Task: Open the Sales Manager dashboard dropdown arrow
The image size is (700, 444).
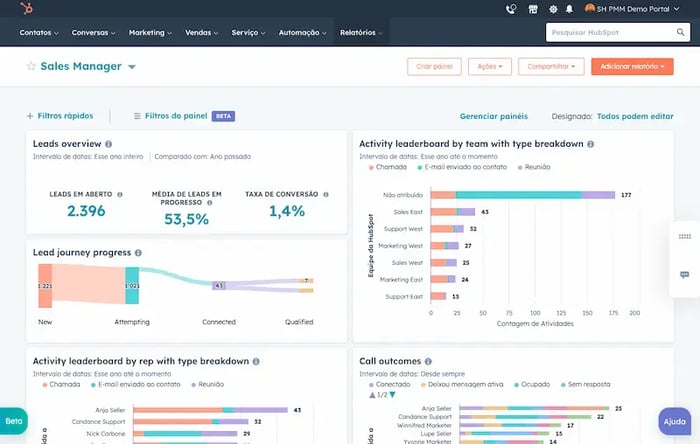Action: click(x=132, y=67)
